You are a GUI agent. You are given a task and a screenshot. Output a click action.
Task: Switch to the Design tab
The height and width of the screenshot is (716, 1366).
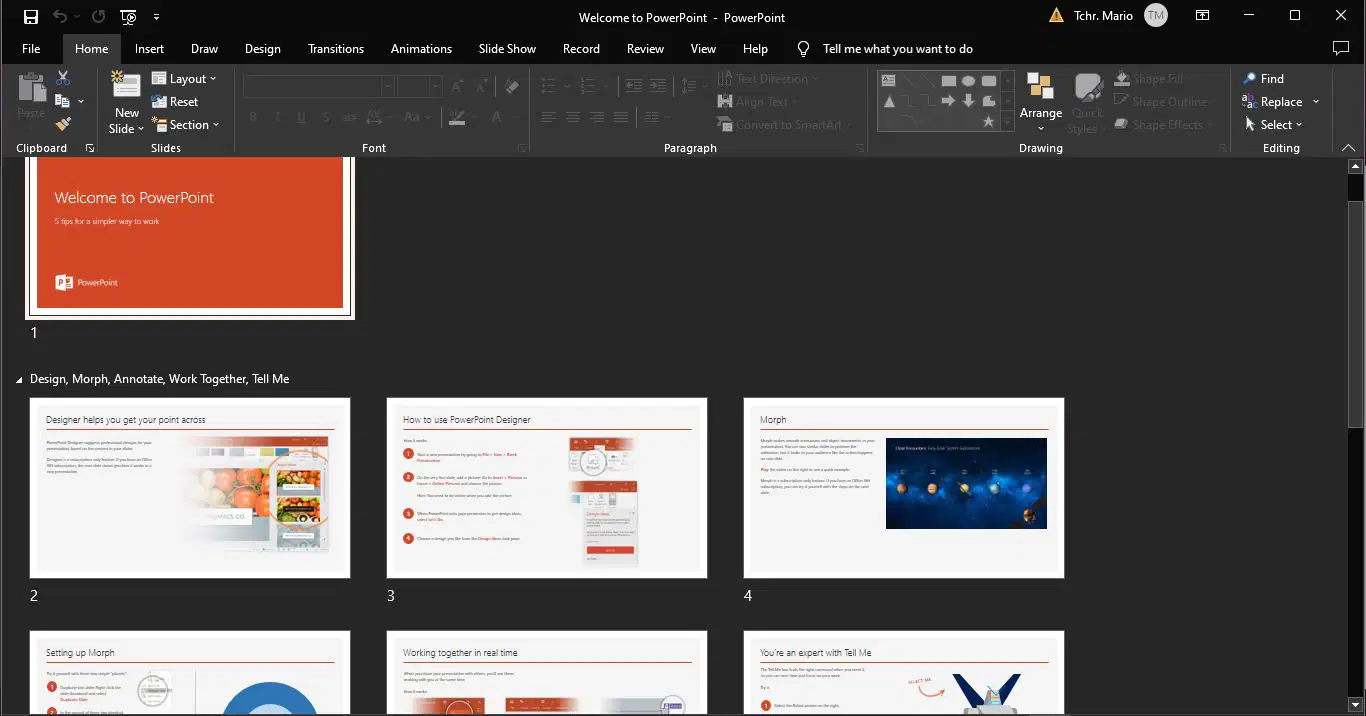point(262,49)
